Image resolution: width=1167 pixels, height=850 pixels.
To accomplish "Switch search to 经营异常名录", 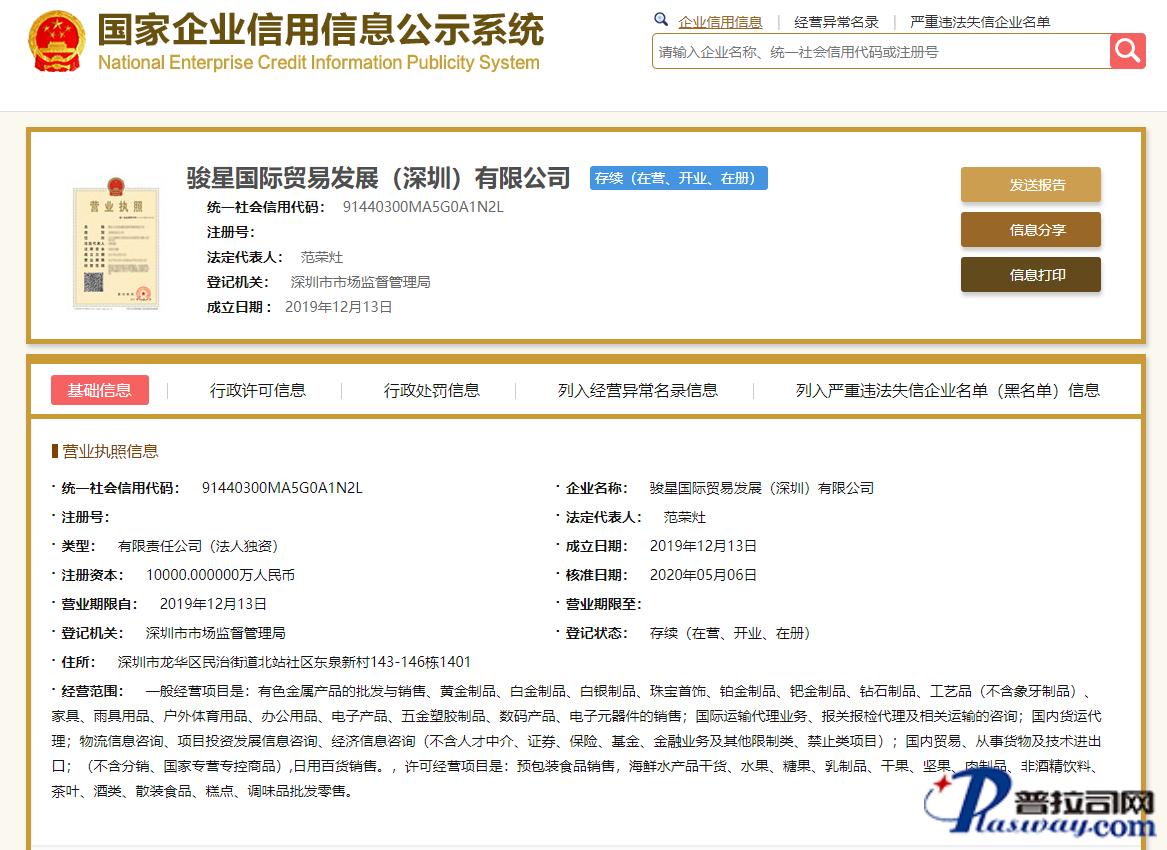I will click(836, 22).
